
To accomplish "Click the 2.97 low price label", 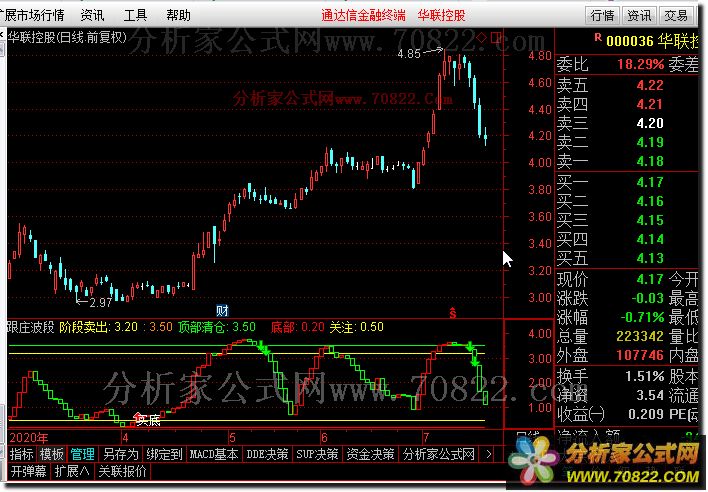I will pyautogui.click(x=100, y=302).
